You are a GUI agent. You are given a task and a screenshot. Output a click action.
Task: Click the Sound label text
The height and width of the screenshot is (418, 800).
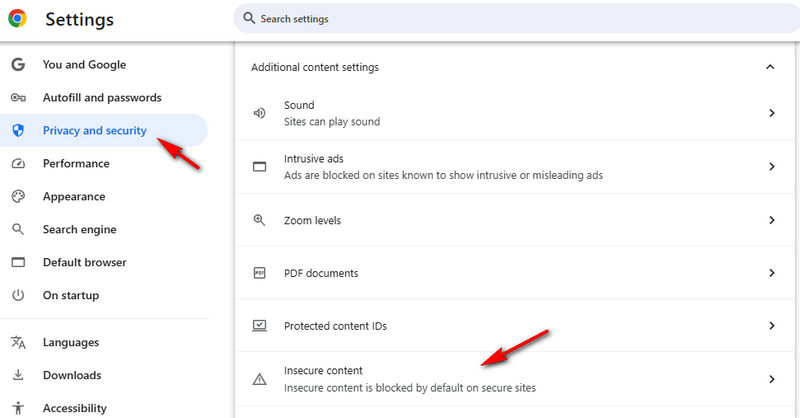(299, 105)
